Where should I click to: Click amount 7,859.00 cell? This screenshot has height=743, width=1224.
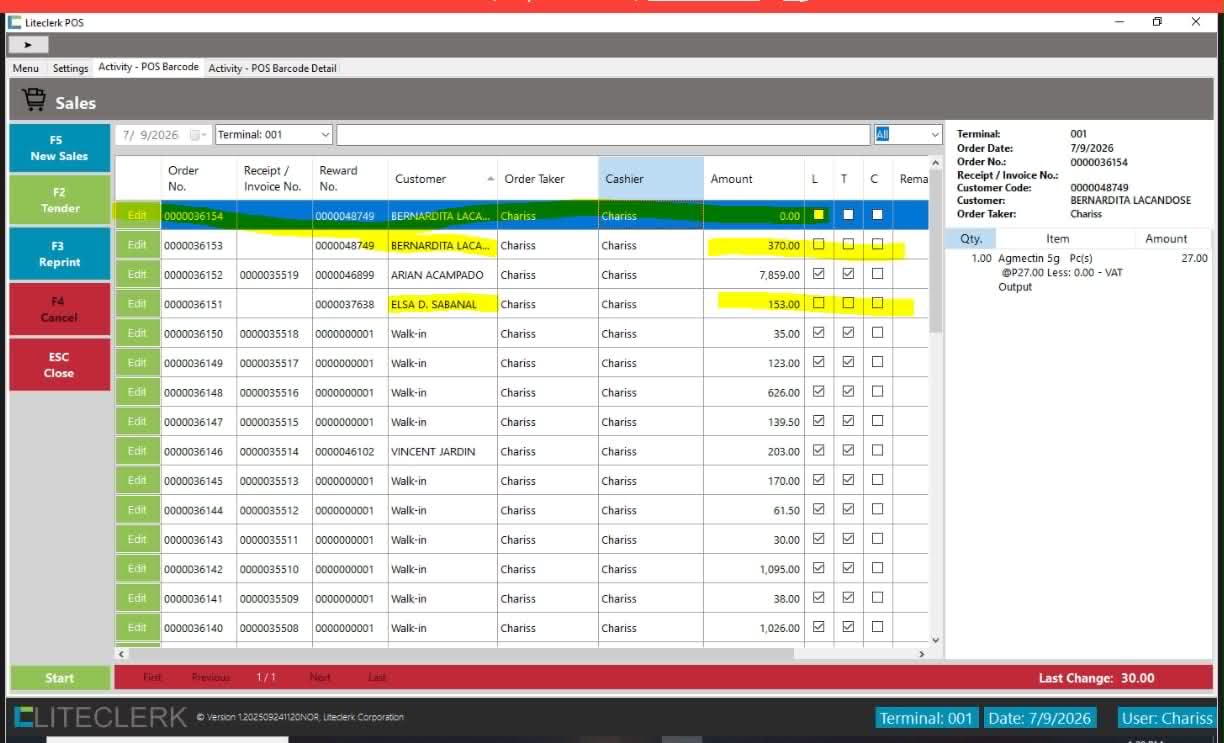point(754,274)
